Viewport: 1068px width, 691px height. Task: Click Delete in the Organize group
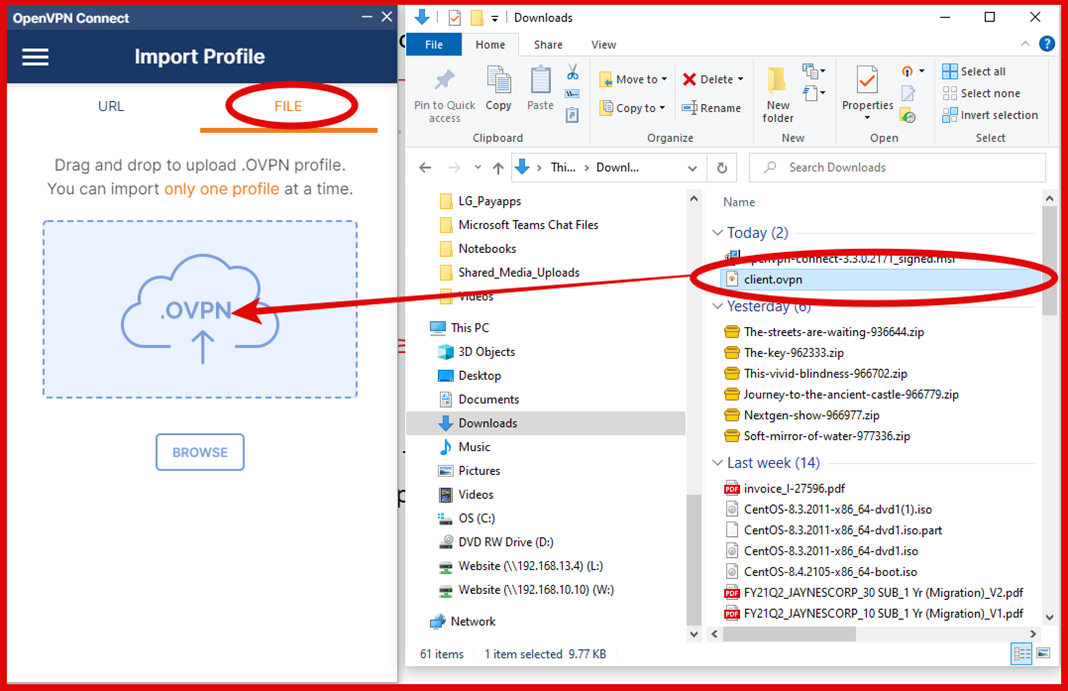712,80
